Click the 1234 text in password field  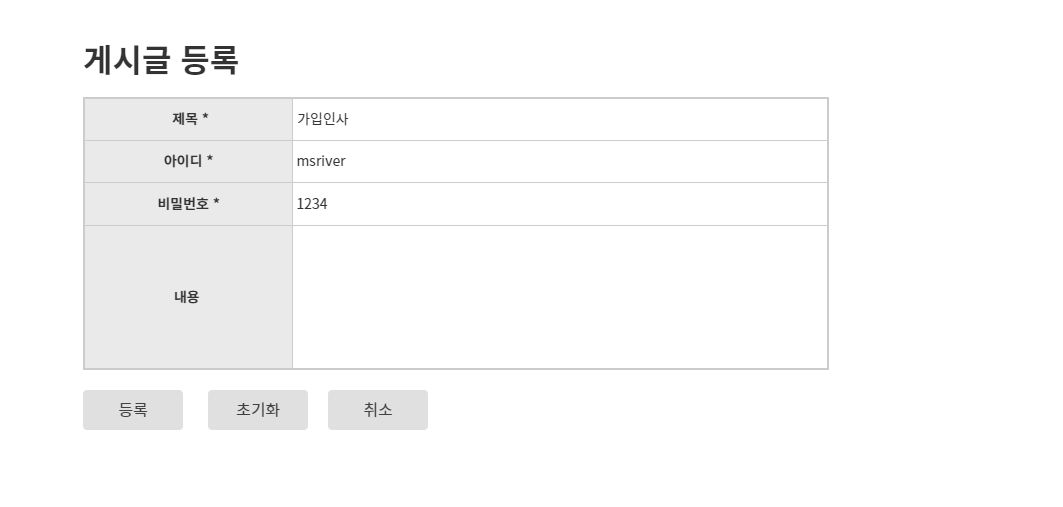[x=312, y=204]
